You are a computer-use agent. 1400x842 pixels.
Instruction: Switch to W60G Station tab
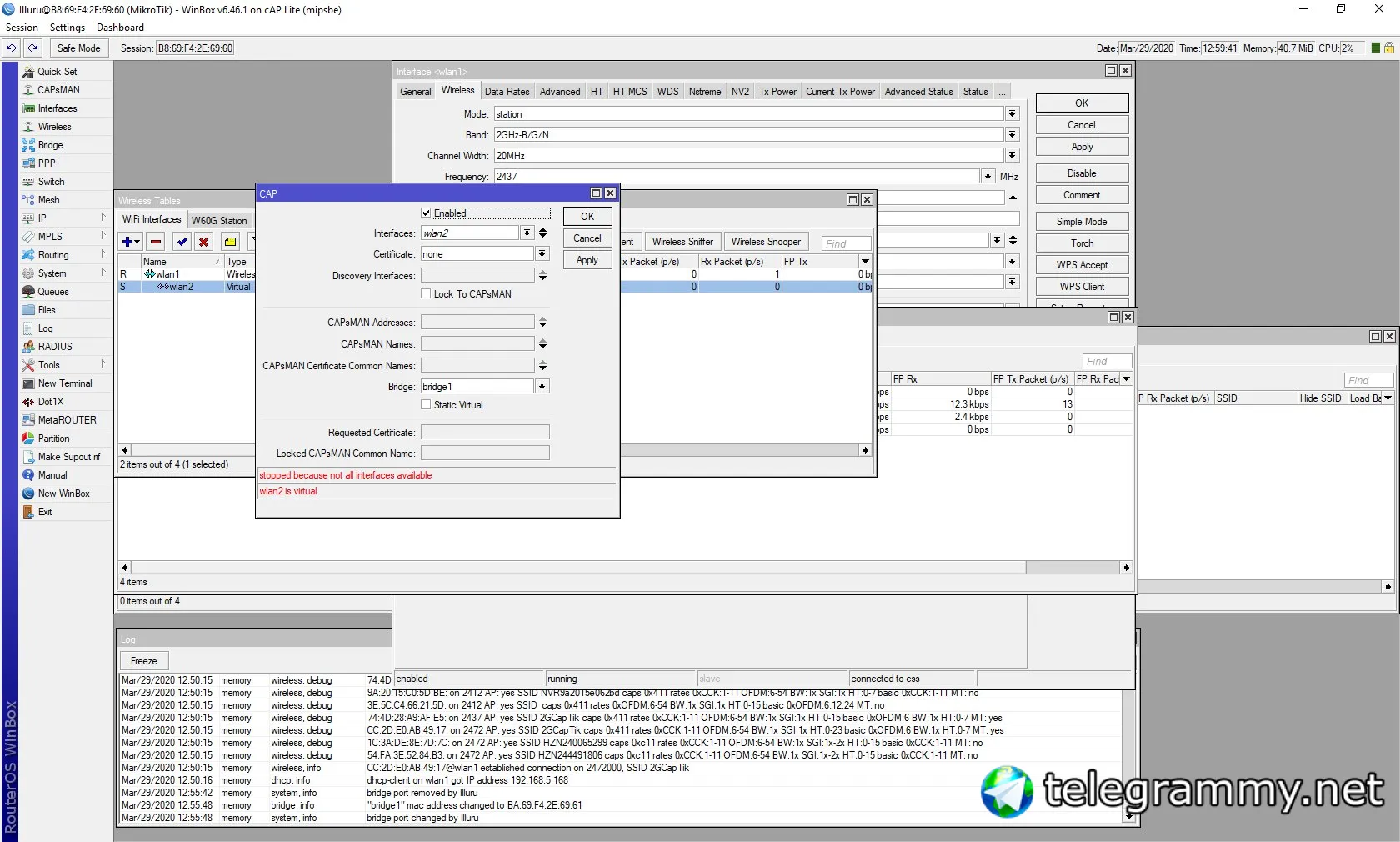[219, 221]
